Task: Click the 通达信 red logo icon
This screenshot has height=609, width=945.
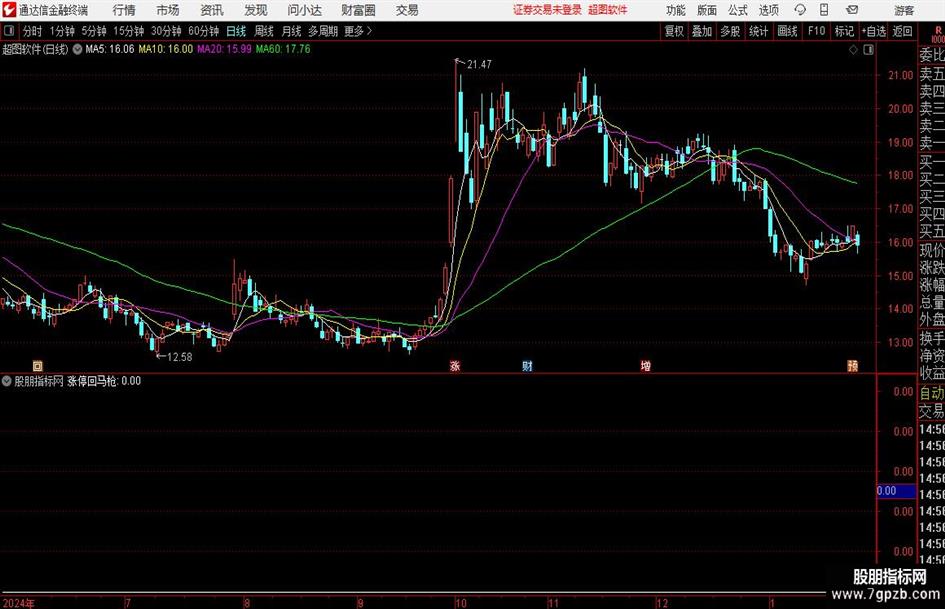Action: coord(9,10)
